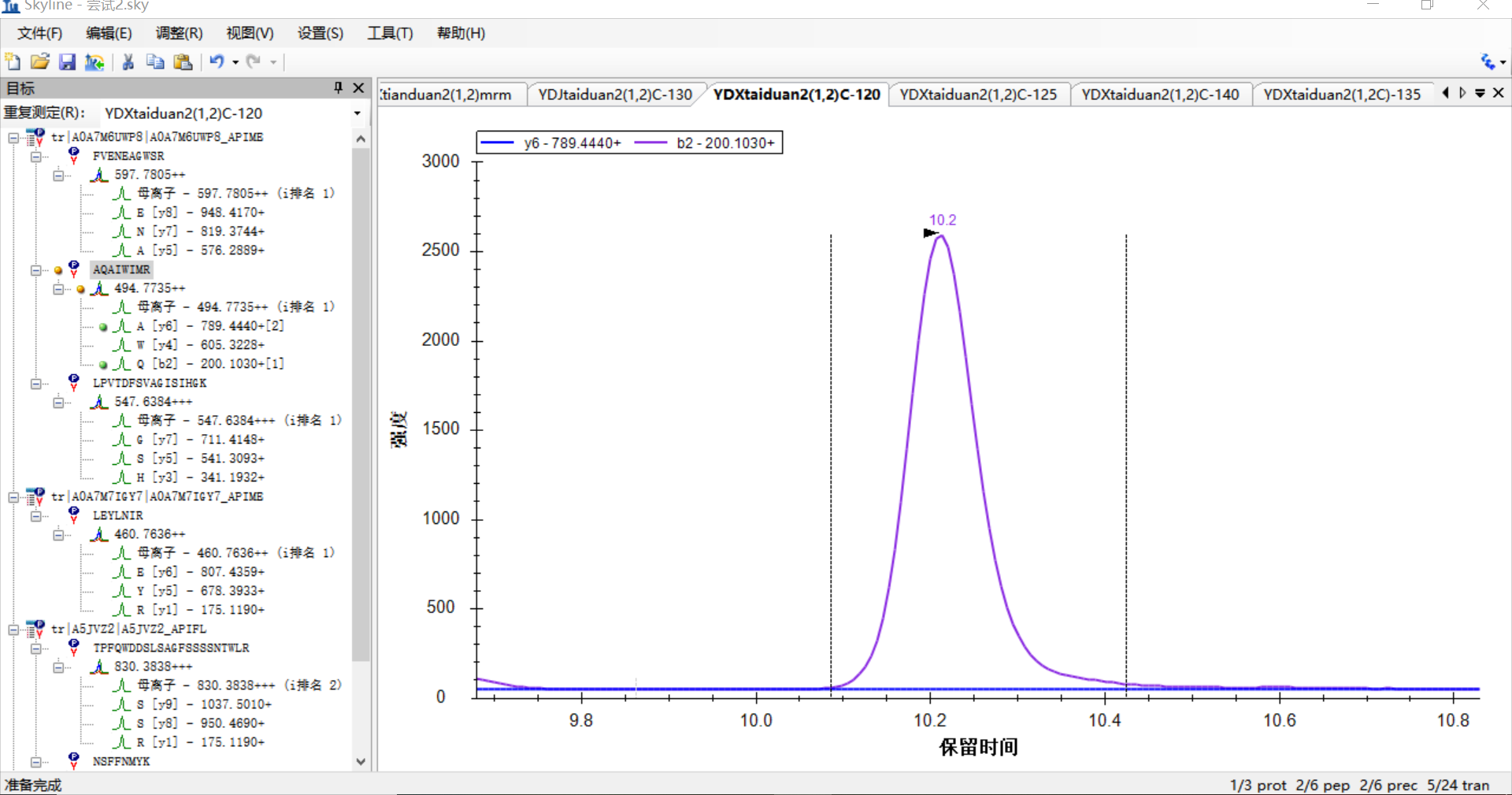Viewport: 1512px width, 795px height.
Task: Click the copy icon in toolbar
Action: tap(155, 61)
